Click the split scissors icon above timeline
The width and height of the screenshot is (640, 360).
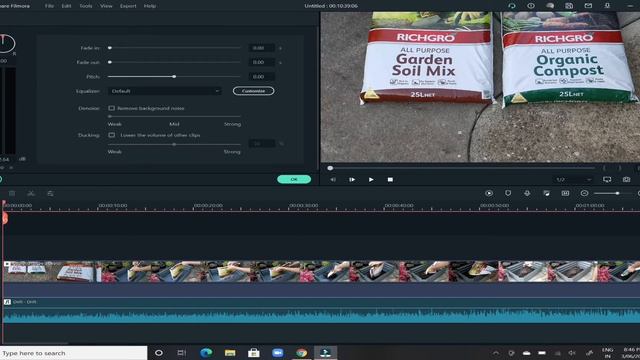[x=31, y=193]
